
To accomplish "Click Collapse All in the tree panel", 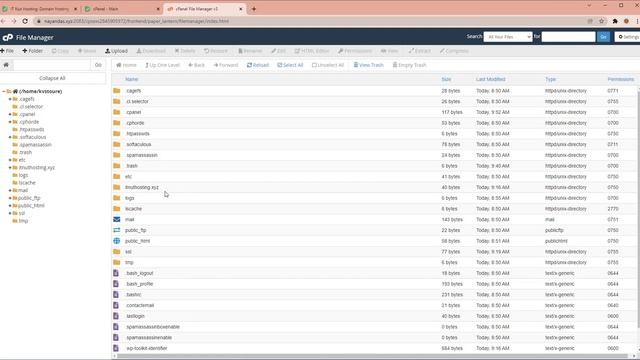I will coord(52,78).
